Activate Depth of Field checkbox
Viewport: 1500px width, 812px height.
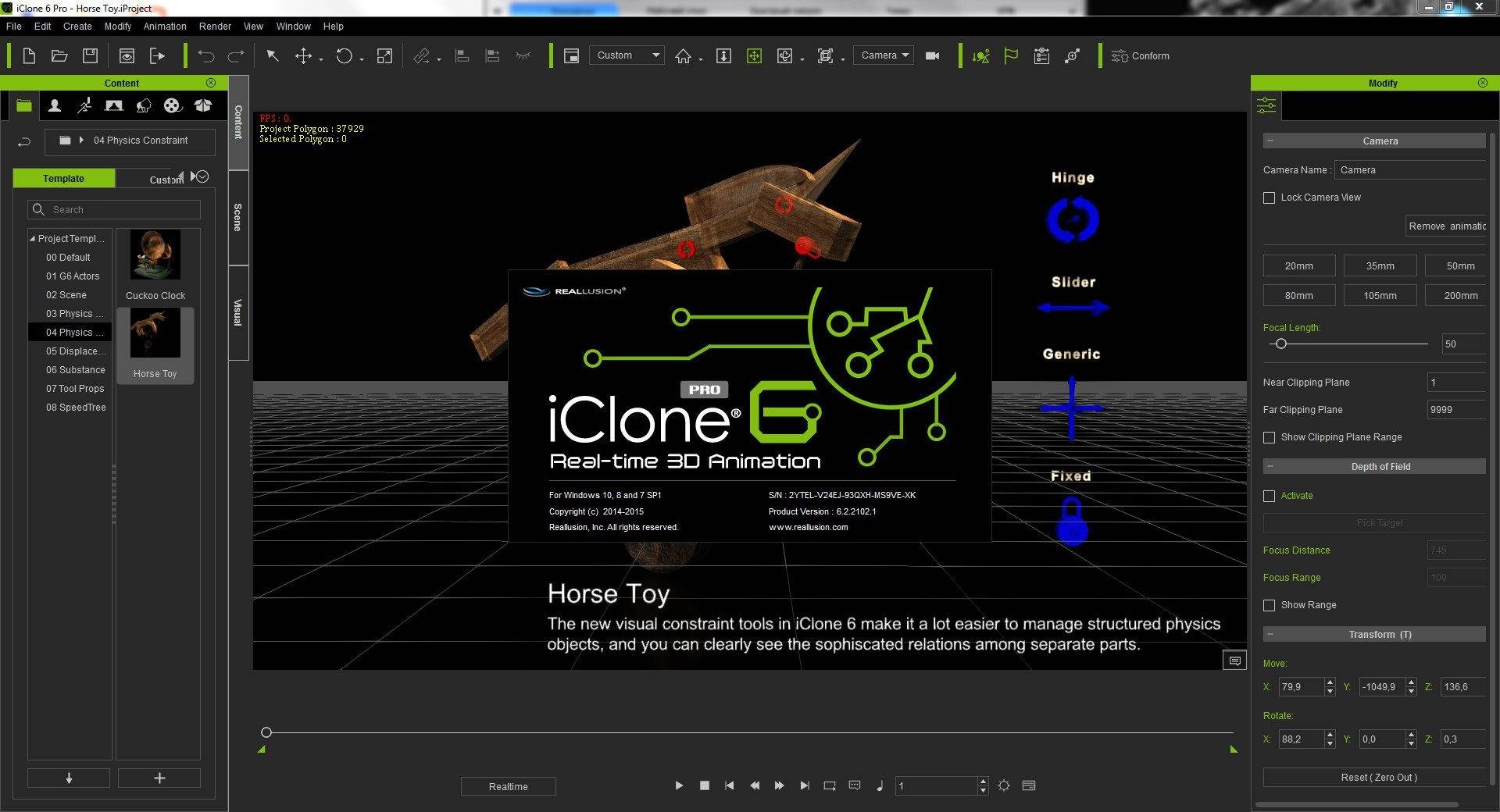1269,496
